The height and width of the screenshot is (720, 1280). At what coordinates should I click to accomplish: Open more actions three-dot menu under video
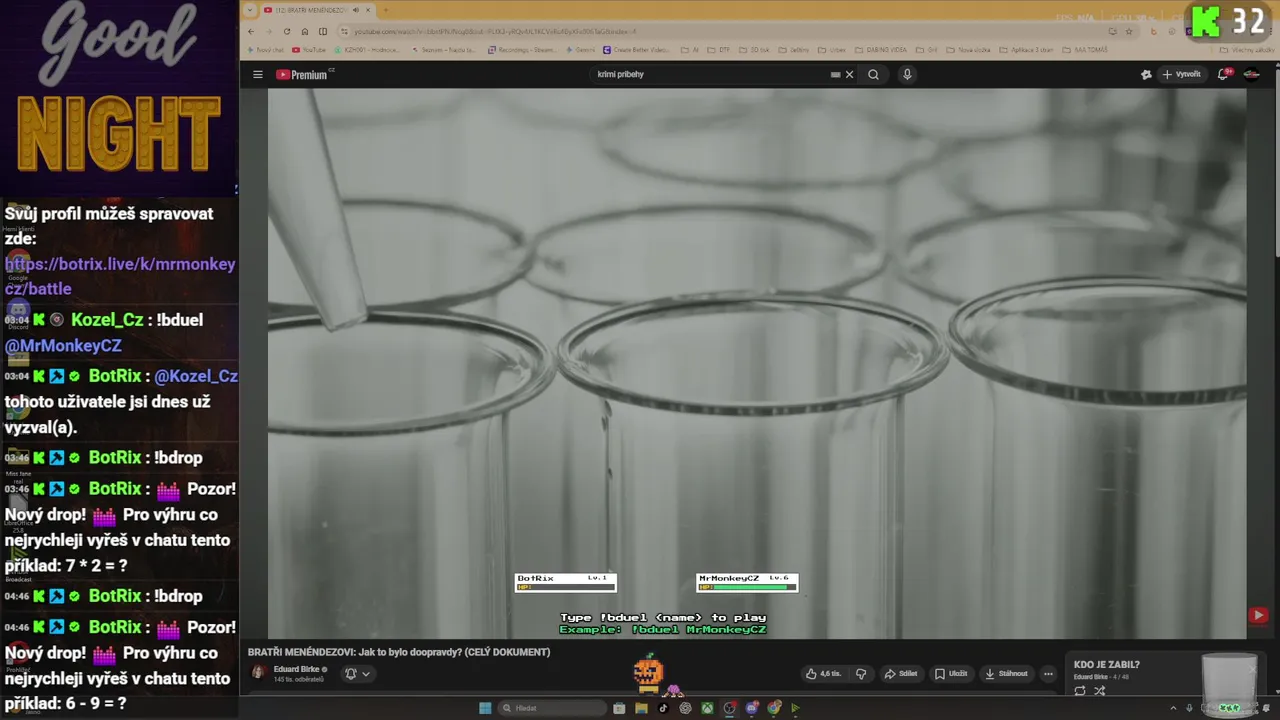coord(1048,674)
